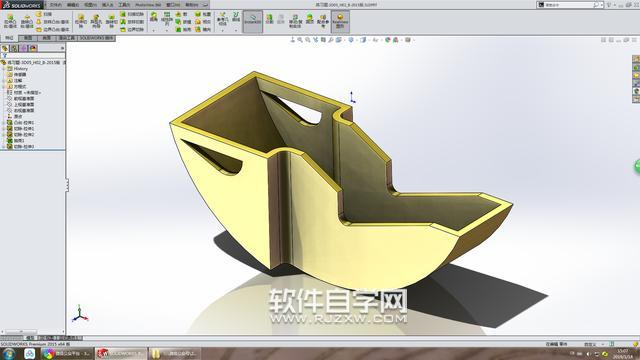Select the Extruded Boss/Base tool
The height and width of the screenshot is (360, 640).
tap(10, 20)
